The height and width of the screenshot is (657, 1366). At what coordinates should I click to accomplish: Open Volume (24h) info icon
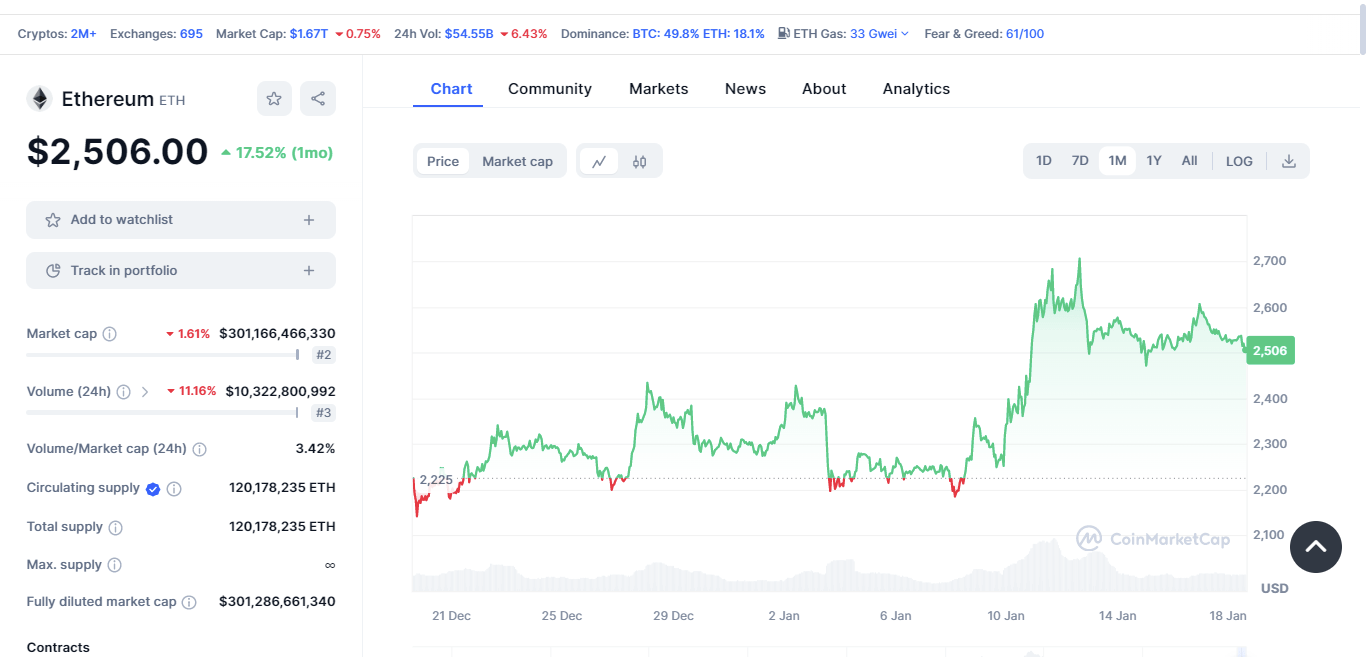pos(123,392)
